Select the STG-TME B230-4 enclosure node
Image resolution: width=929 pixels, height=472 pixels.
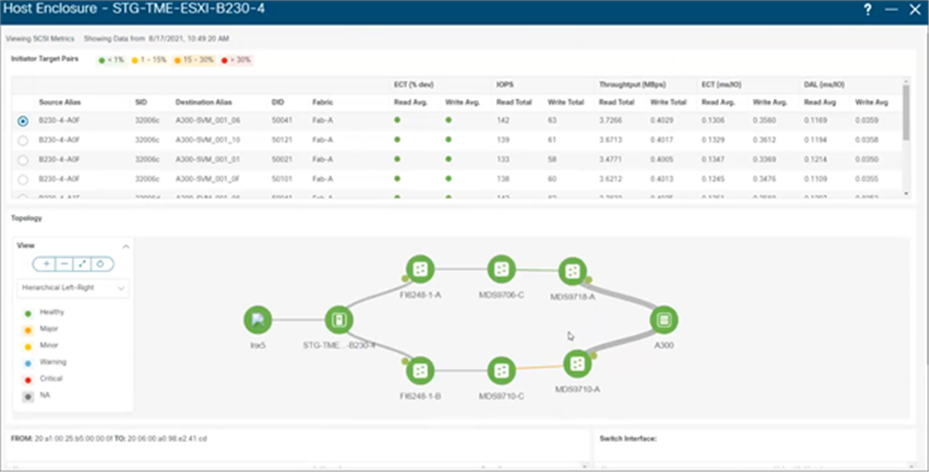339,320
